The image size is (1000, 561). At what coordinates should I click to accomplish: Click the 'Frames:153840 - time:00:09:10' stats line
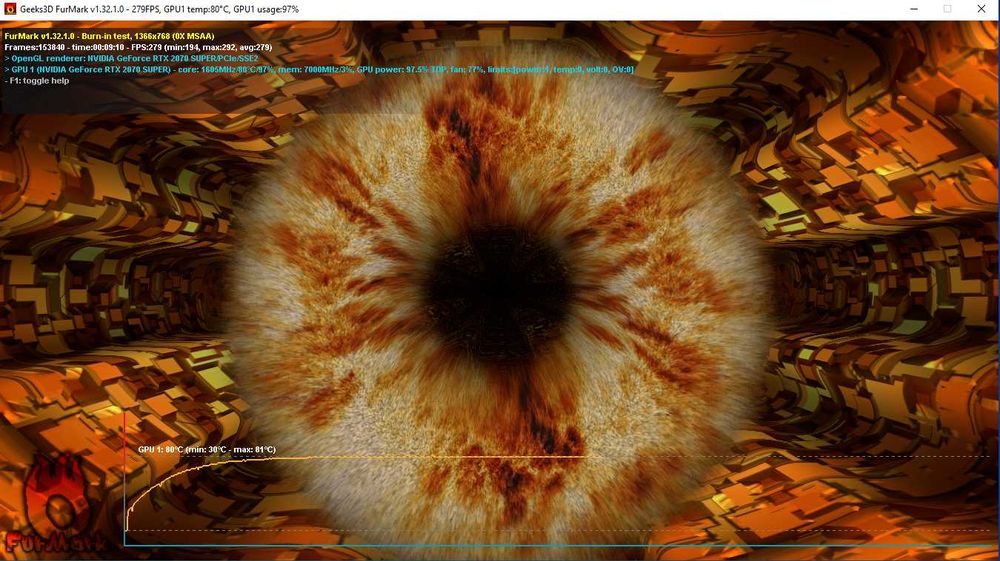(x=138, y=47)
